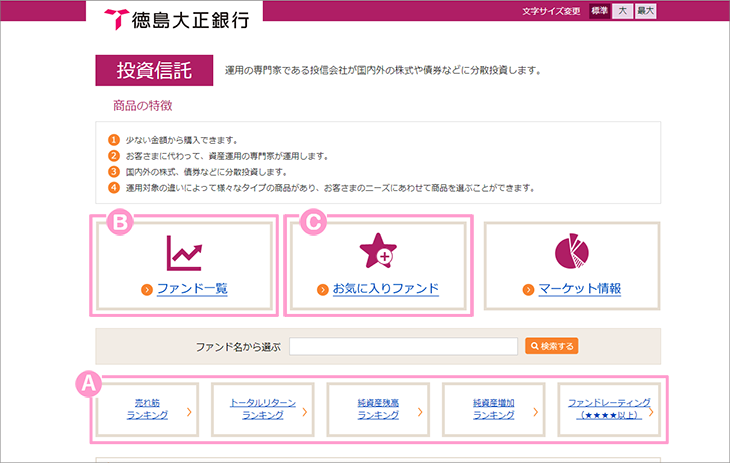
Task: Open 純資産増加ランキング link
Action: pos(493,409)
